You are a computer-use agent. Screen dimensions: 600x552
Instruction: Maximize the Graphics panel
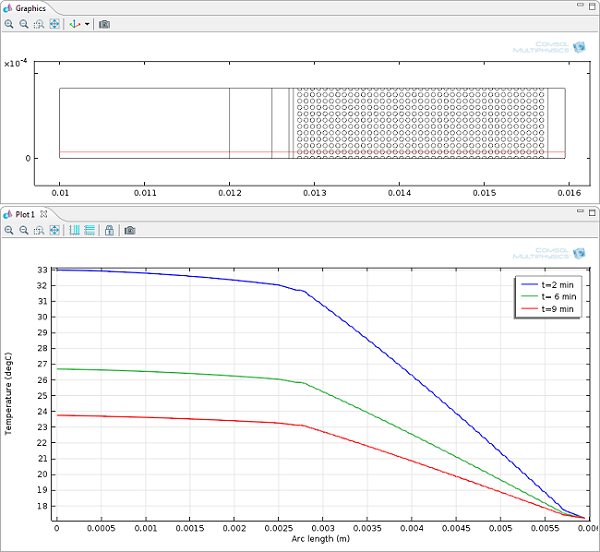click(x=592, y=8)
